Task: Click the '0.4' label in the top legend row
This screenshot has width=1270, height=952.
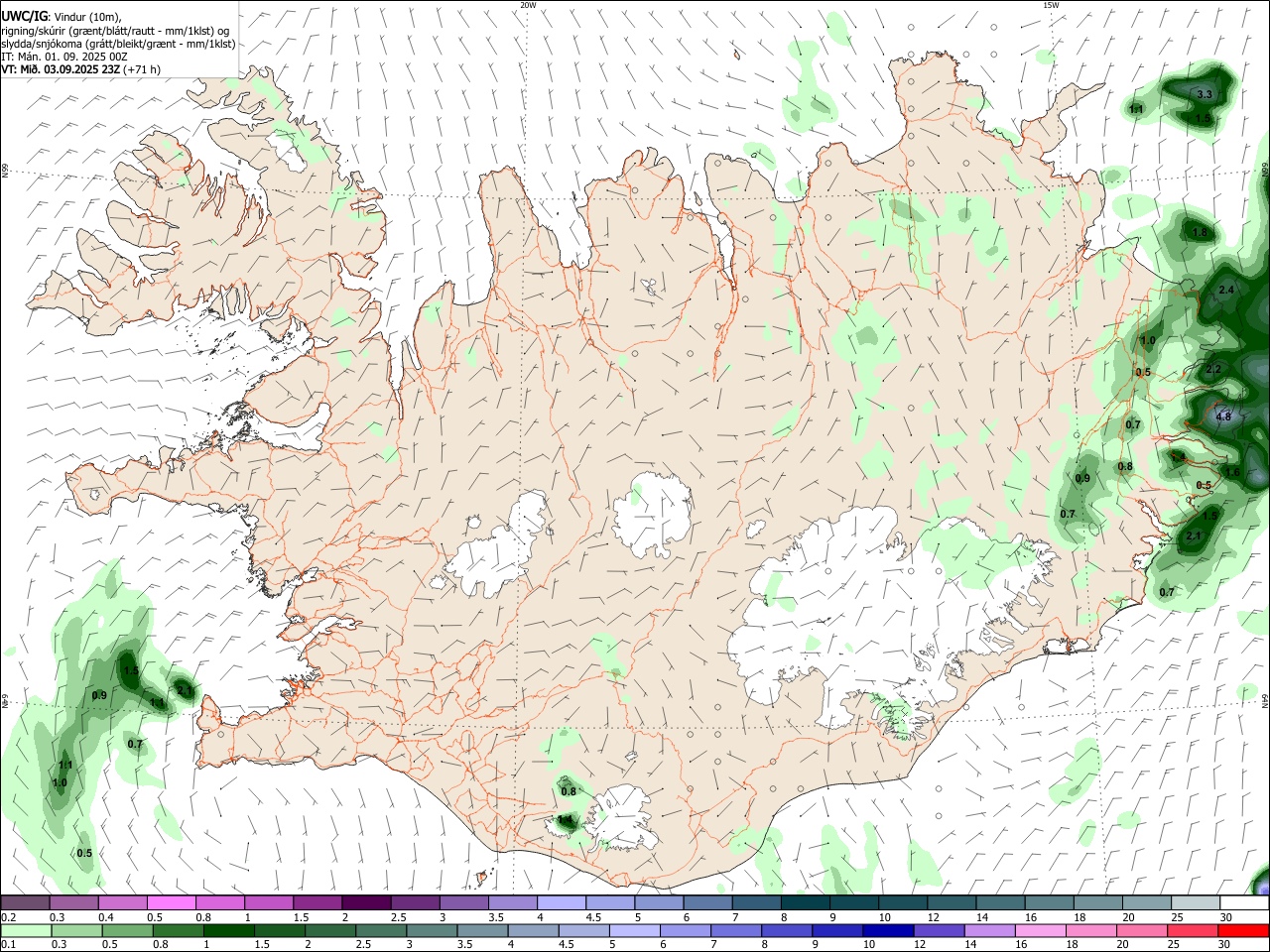Action: click(106, 917)
